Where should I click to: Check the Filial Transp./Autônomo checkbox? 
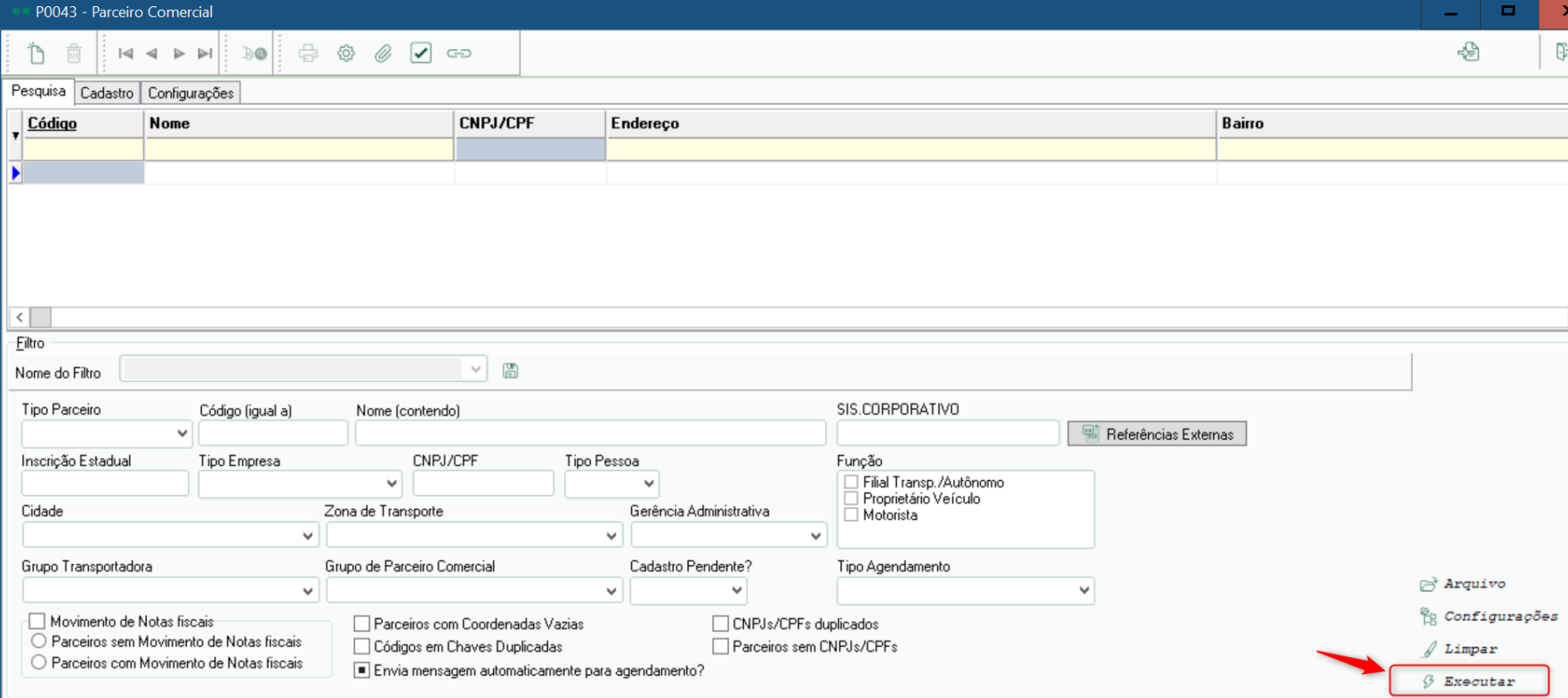click(x=852, y=482)
